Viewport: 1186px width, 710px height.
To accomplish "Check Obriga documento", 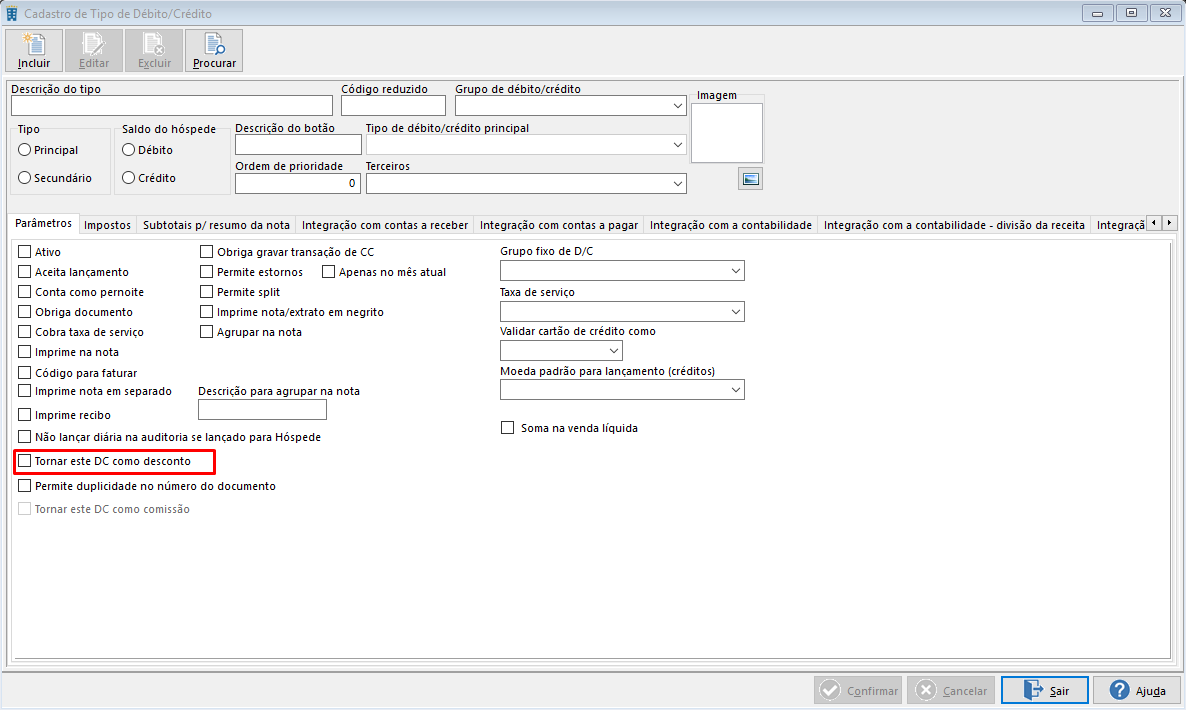I will [x=24, y=312].
